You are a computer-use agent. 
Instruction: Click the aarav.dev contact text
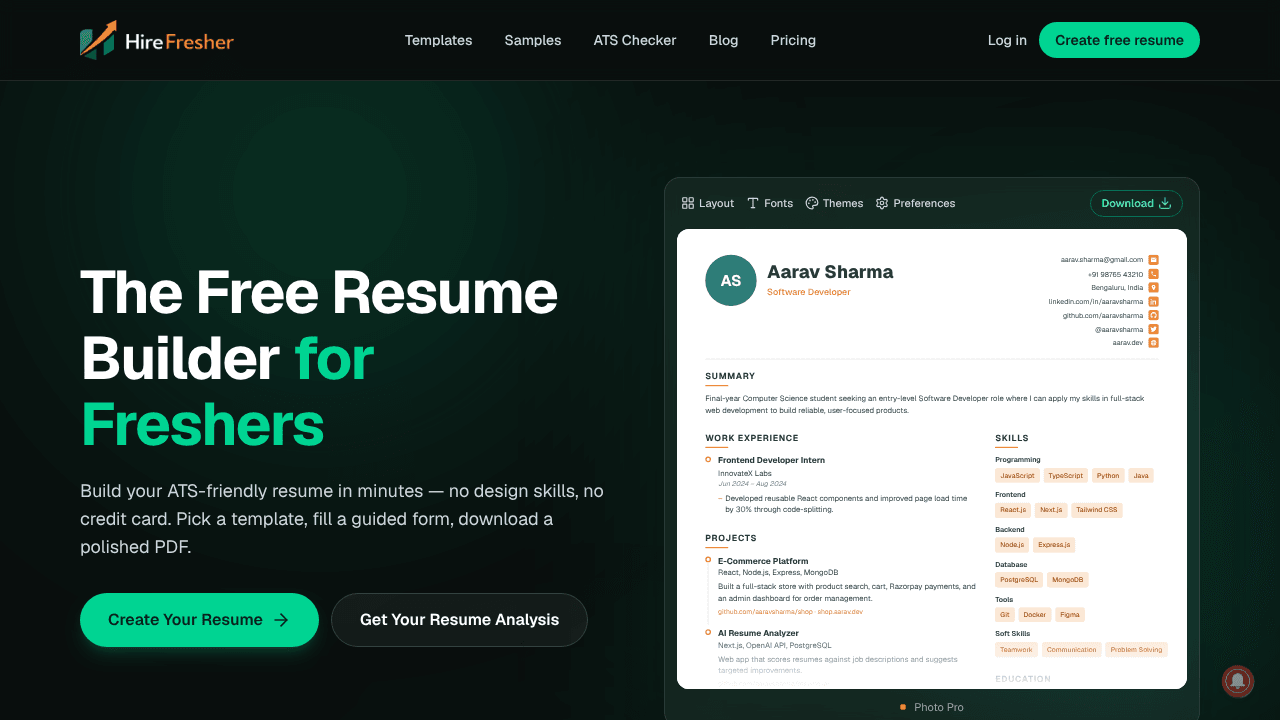pos(1128,342)
